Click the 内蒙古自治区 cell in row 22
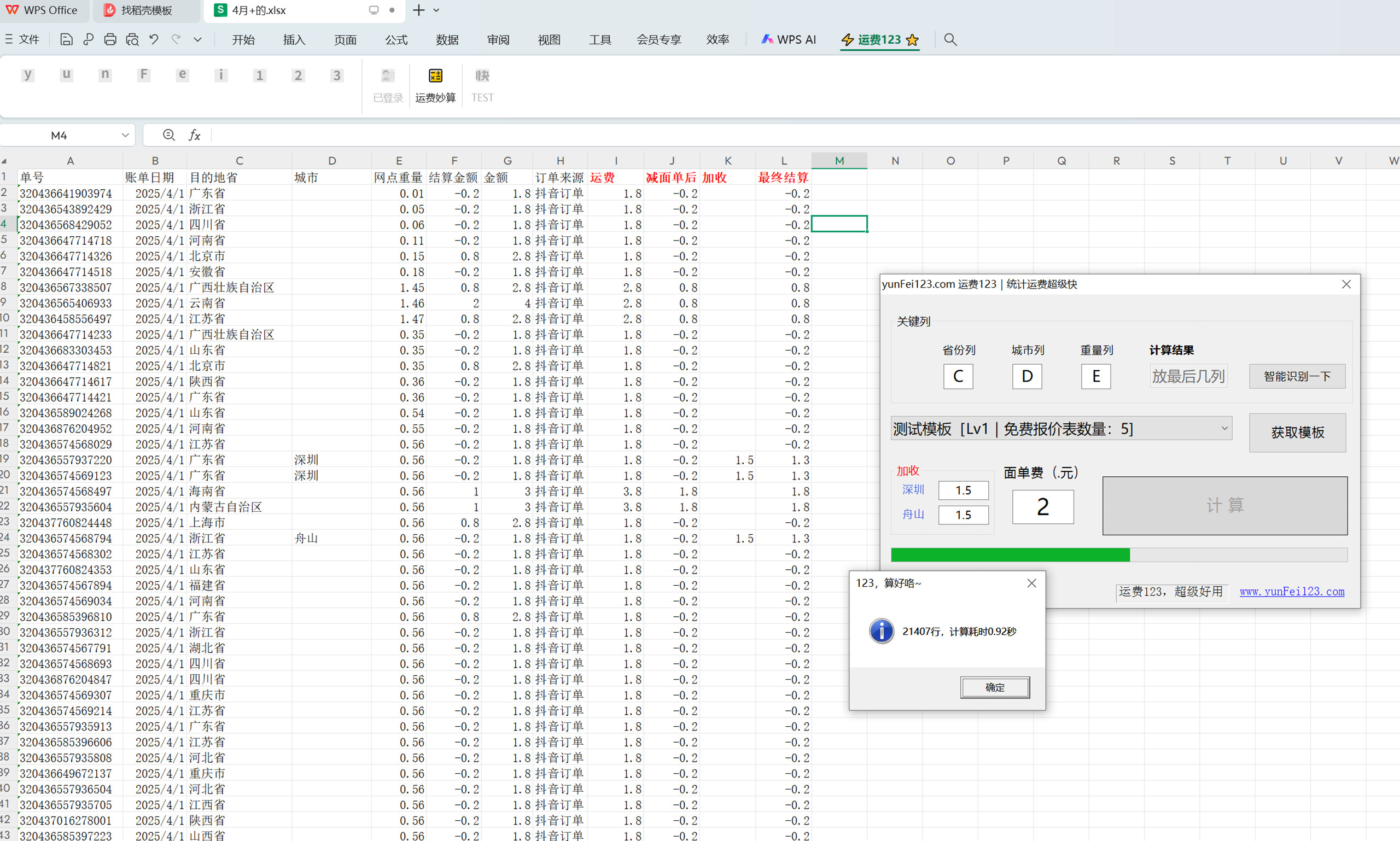Screen dimensions: 1400x841 point(239,507)
